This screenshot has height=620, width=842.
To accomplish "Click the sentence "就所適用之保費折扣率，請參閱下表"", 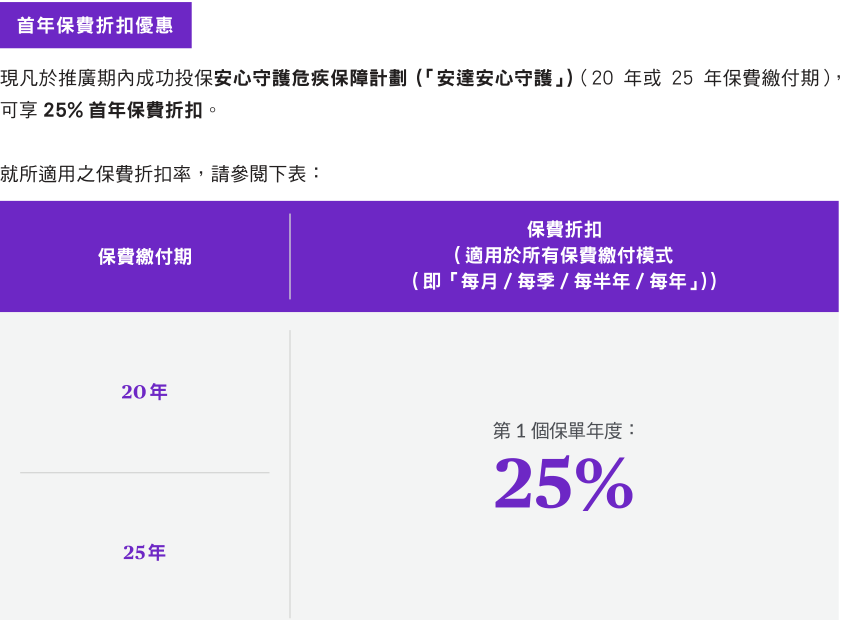I will 160,173.
